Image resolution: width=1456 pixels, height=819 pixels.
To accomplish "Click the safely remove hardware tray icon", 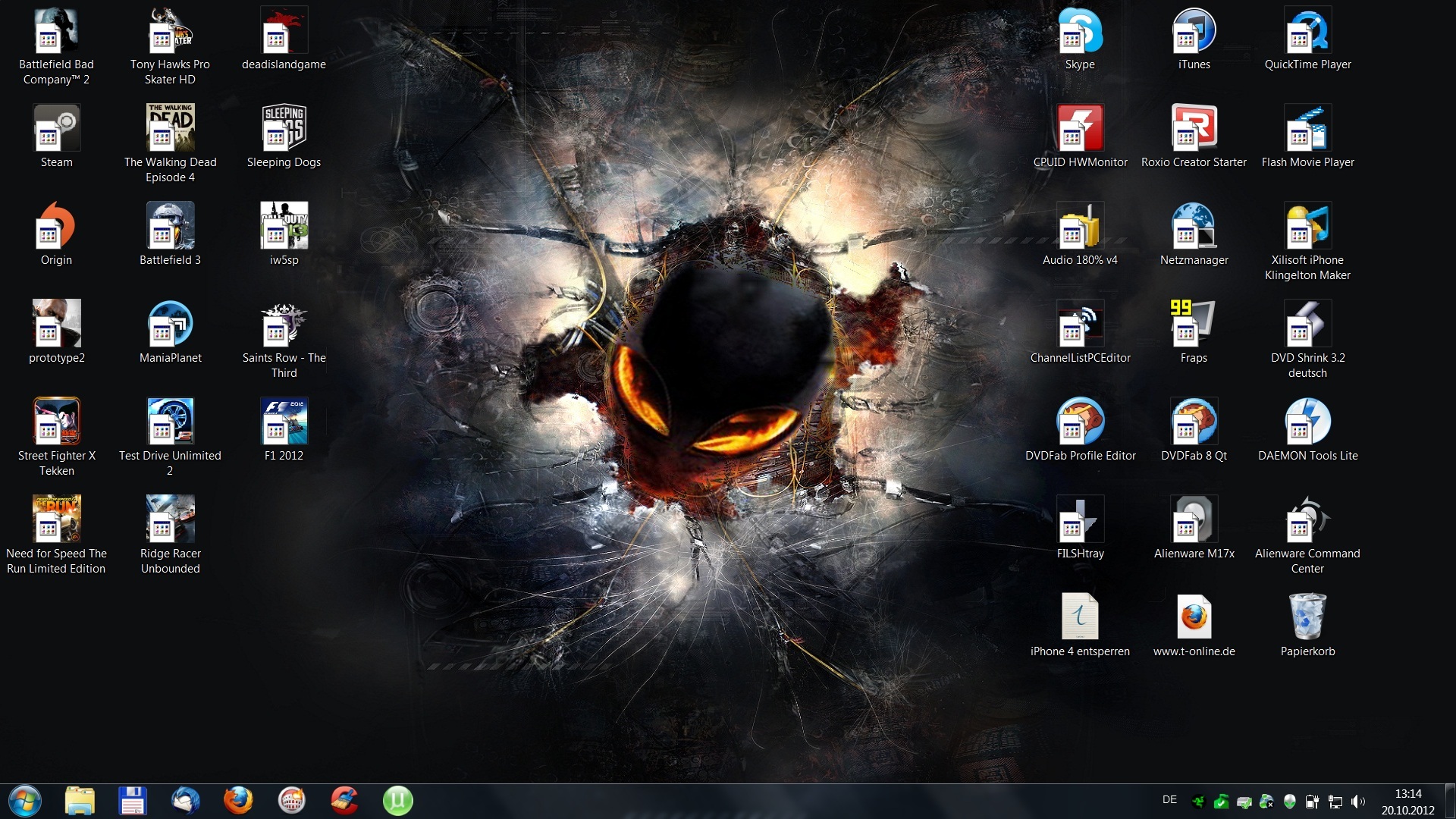I will [x=1244, y=802].
